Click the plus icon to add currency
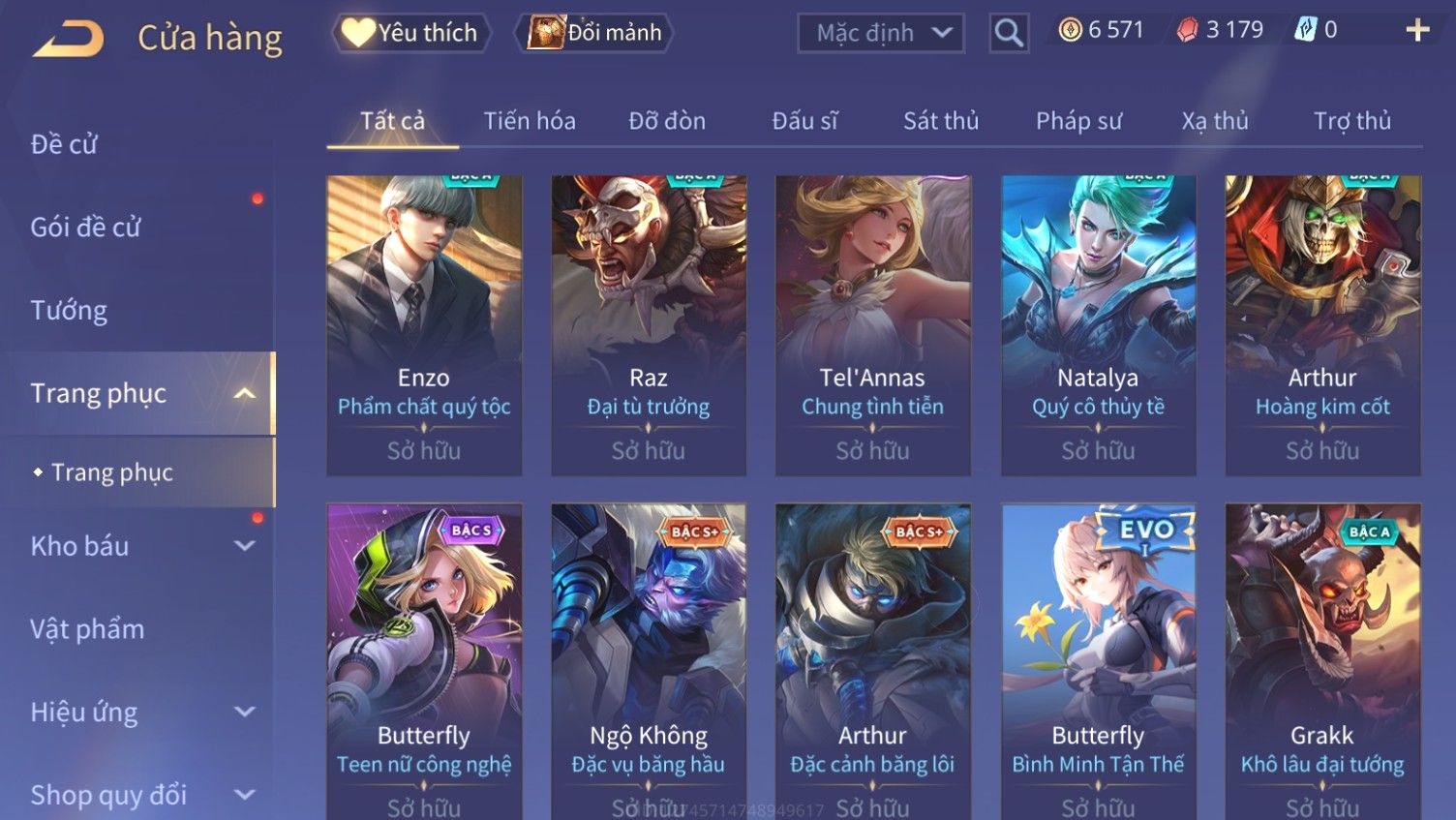 (x=1417, y=31)
